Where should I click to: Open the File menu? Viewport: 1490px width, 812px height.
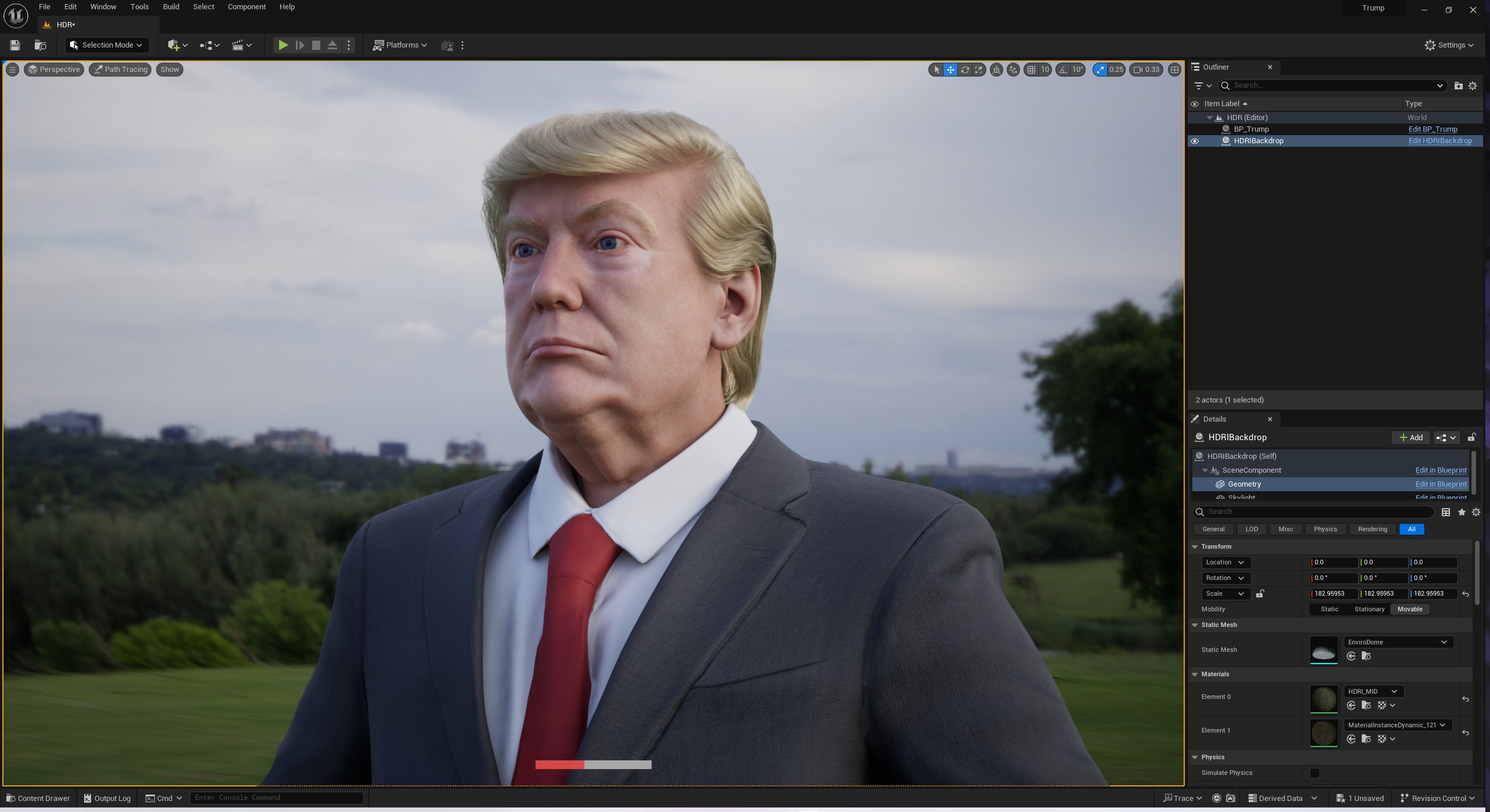click(x=44, y=7)
